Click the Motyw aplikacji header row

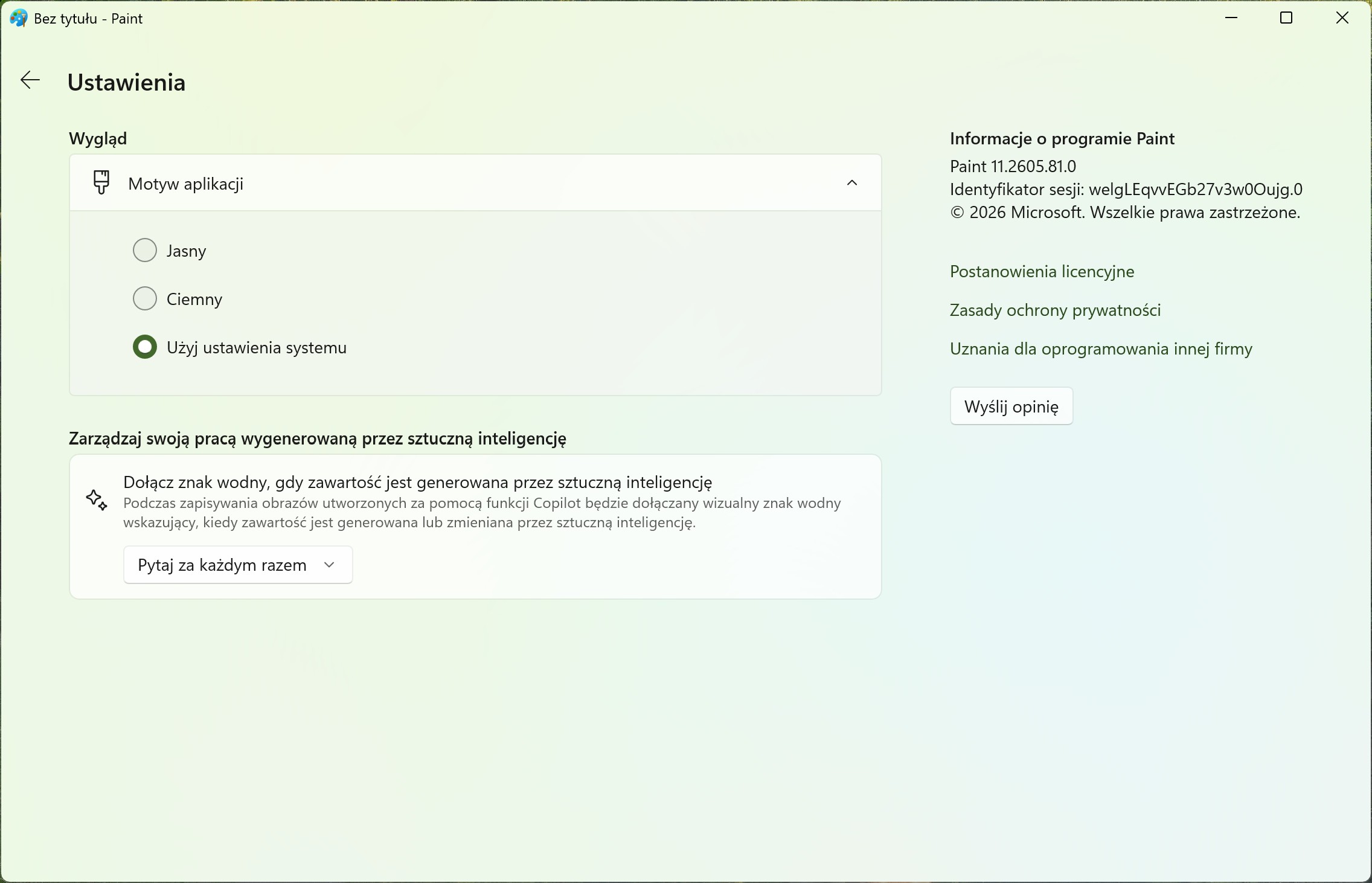tap(475, 182)
